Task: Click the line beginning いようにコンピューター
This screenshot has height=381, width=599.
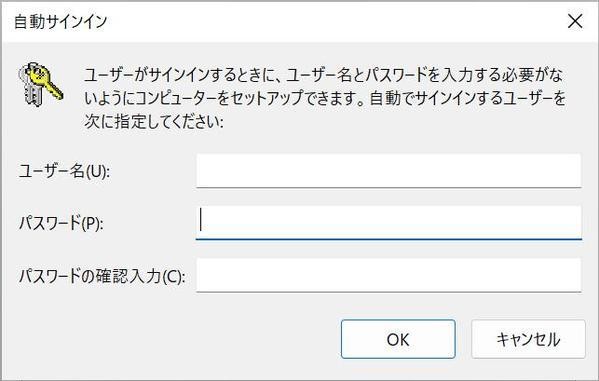Action: click(x=325, y=99)
